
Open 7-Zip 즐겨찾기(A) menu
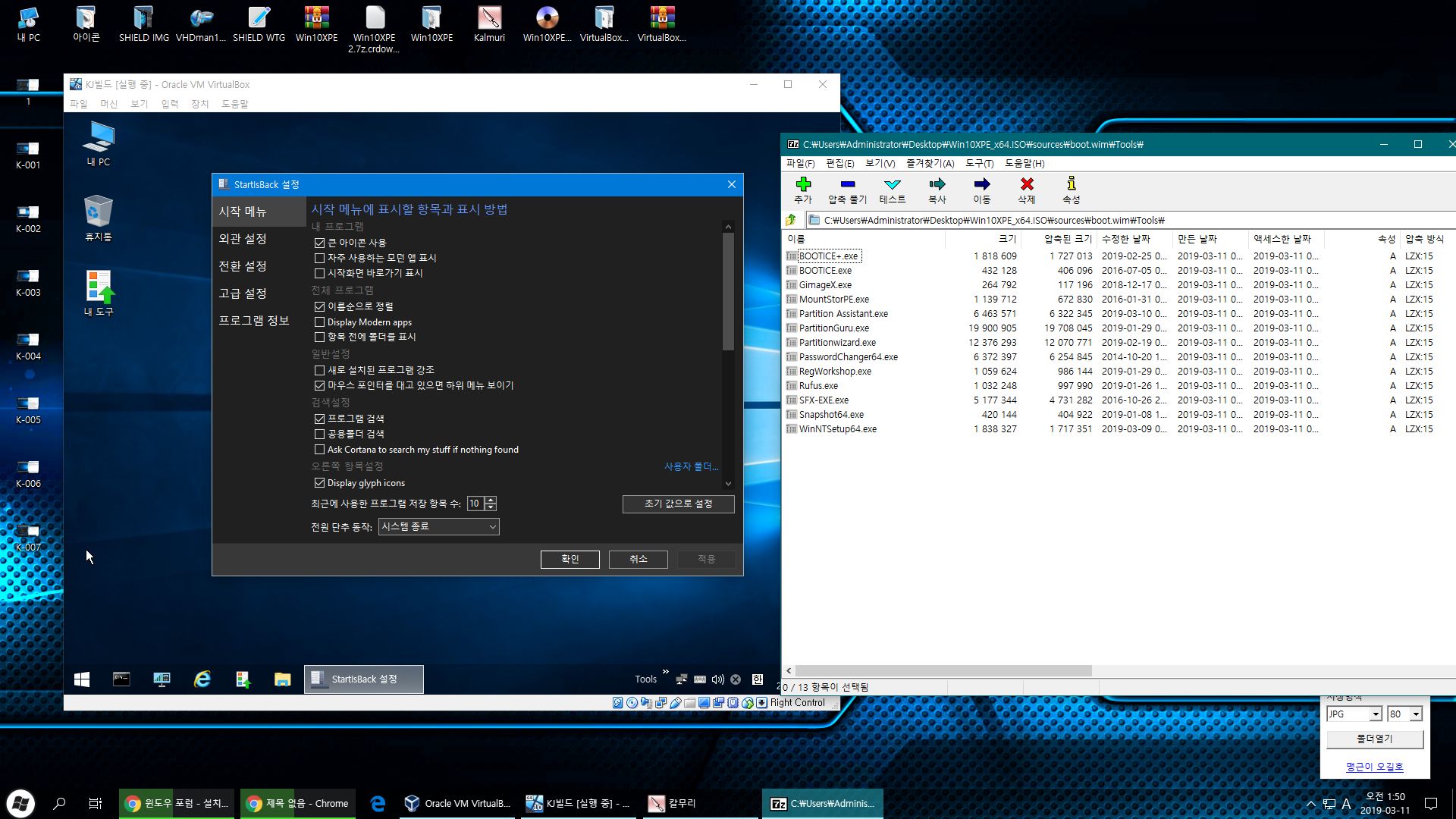(930, 163)
